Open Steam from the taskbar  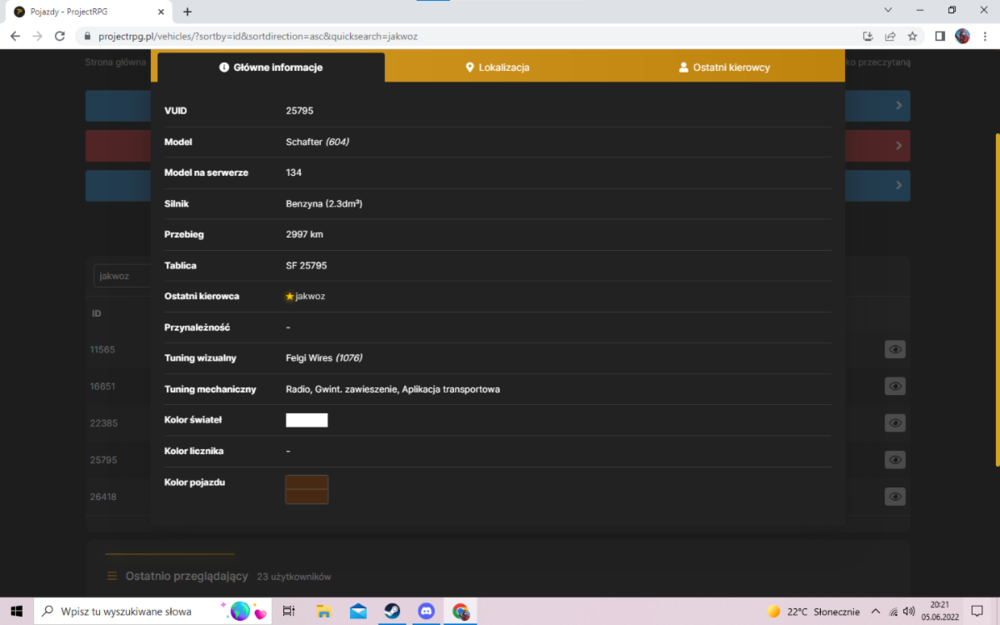[392, 611]
